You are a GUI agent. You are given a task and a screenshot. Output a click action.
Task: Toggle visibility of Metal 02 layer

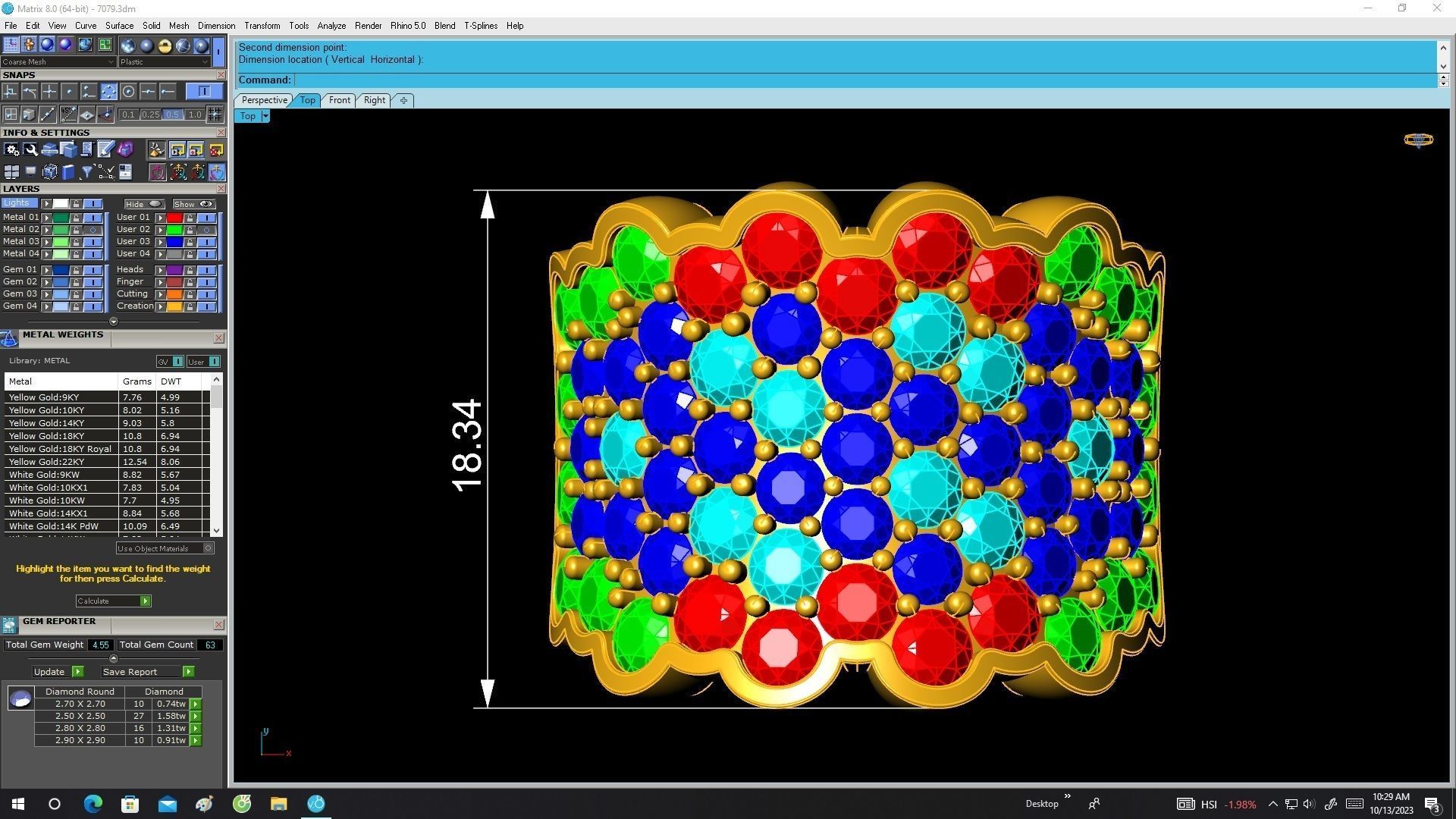93,230
